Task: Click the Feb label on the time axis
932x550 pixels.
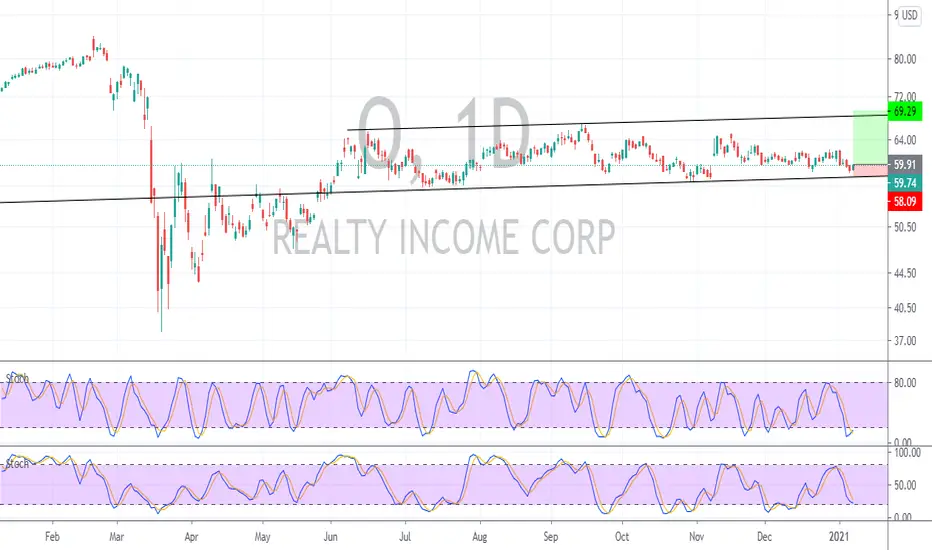Action: click(x=52, y=536)
